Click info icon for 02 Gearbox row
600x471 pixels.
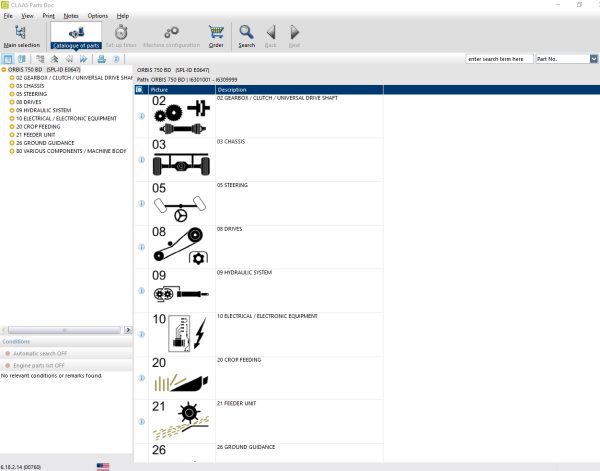click(142, 116)
